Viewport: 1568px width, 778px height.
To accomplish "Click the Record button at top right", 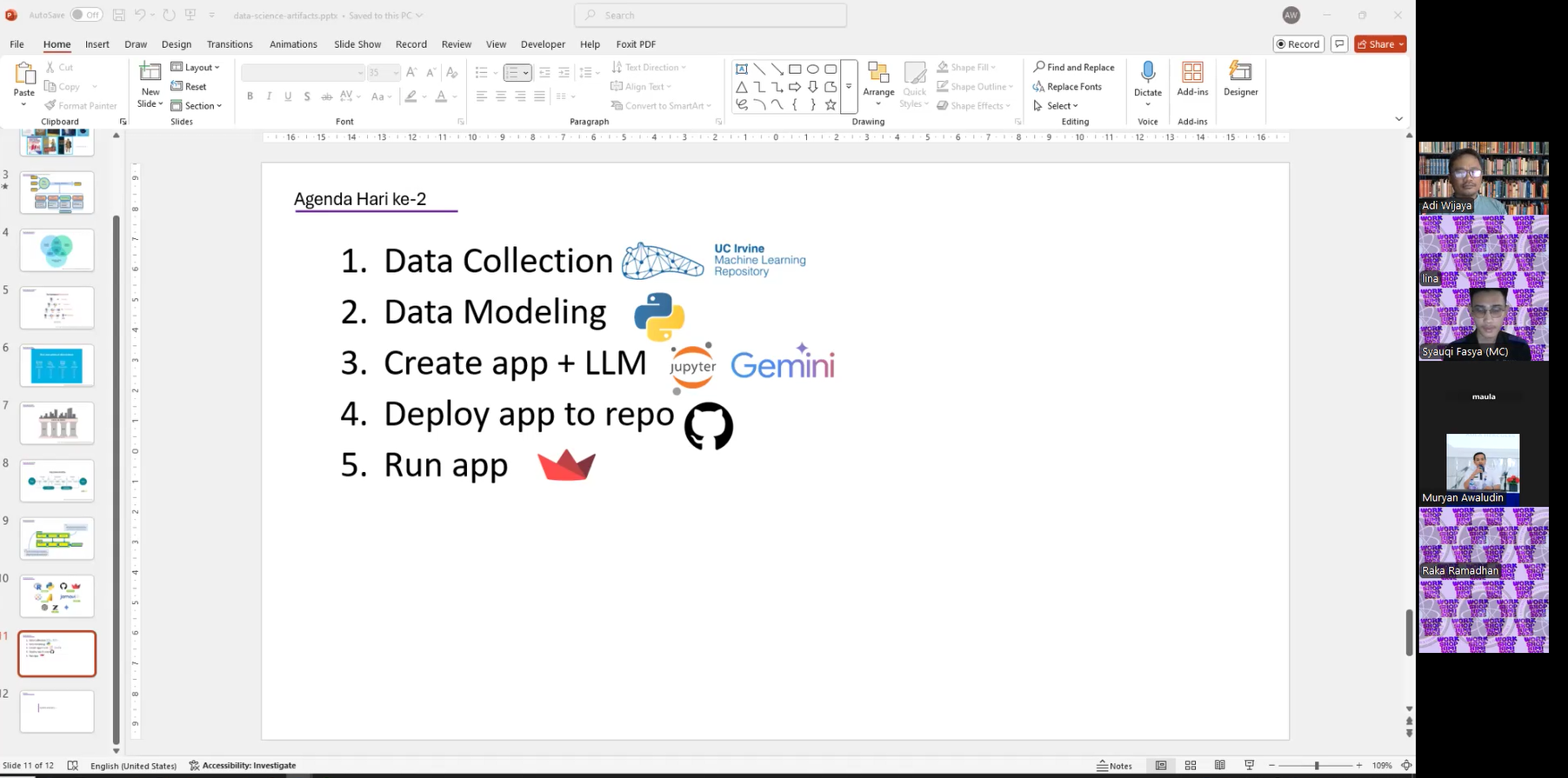I will [1298, 44].
